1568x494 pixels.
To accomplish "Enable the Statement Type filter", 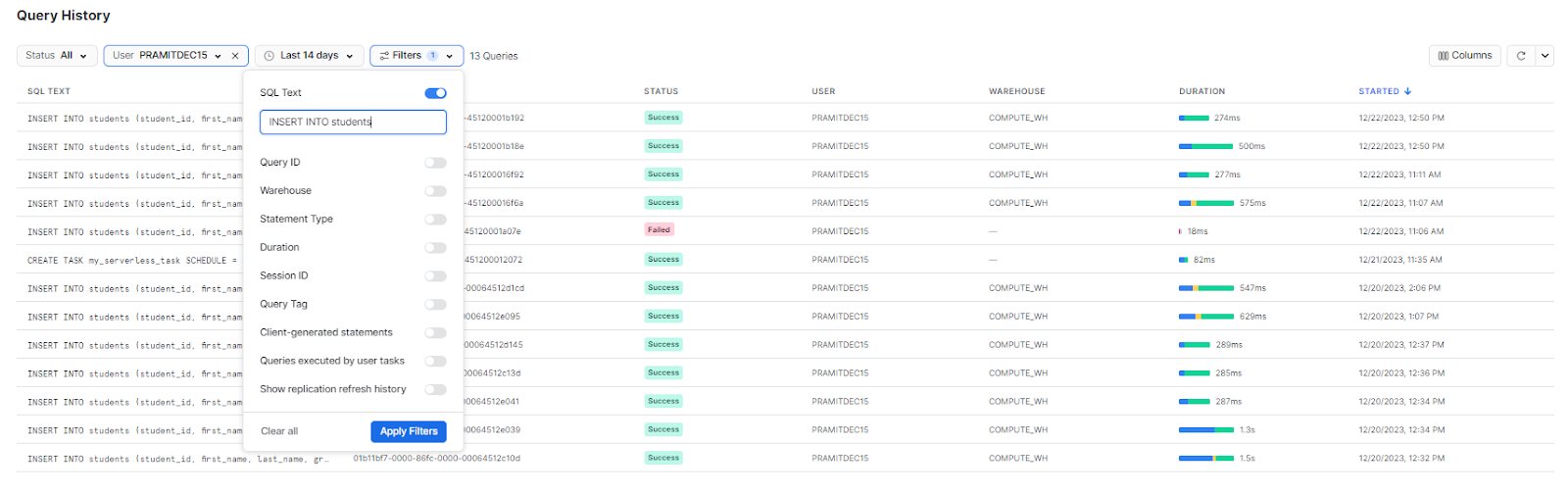I will coord(435,220).
